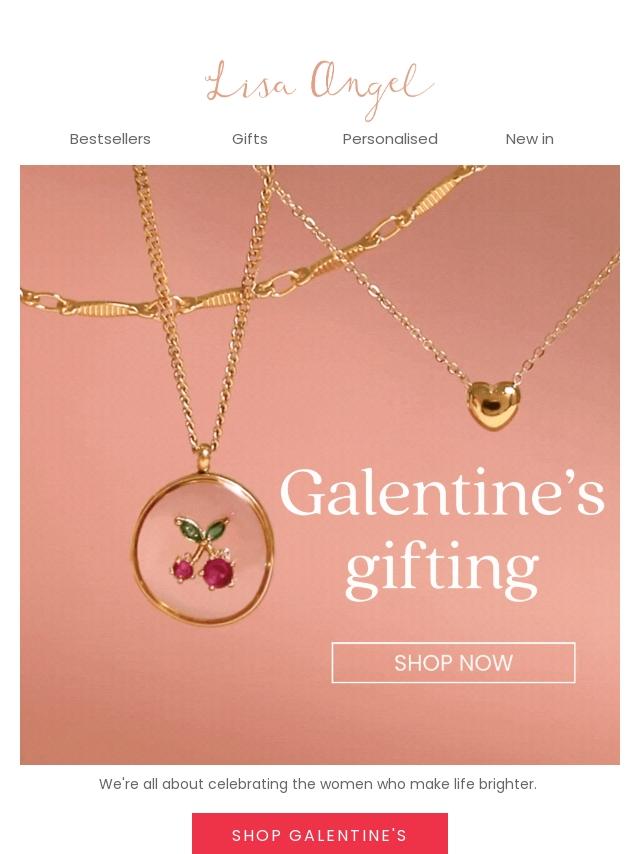The height and width of the screenshot is (854, 640).
Task: Click the word gifting in the headline
Action: [442, 569]
